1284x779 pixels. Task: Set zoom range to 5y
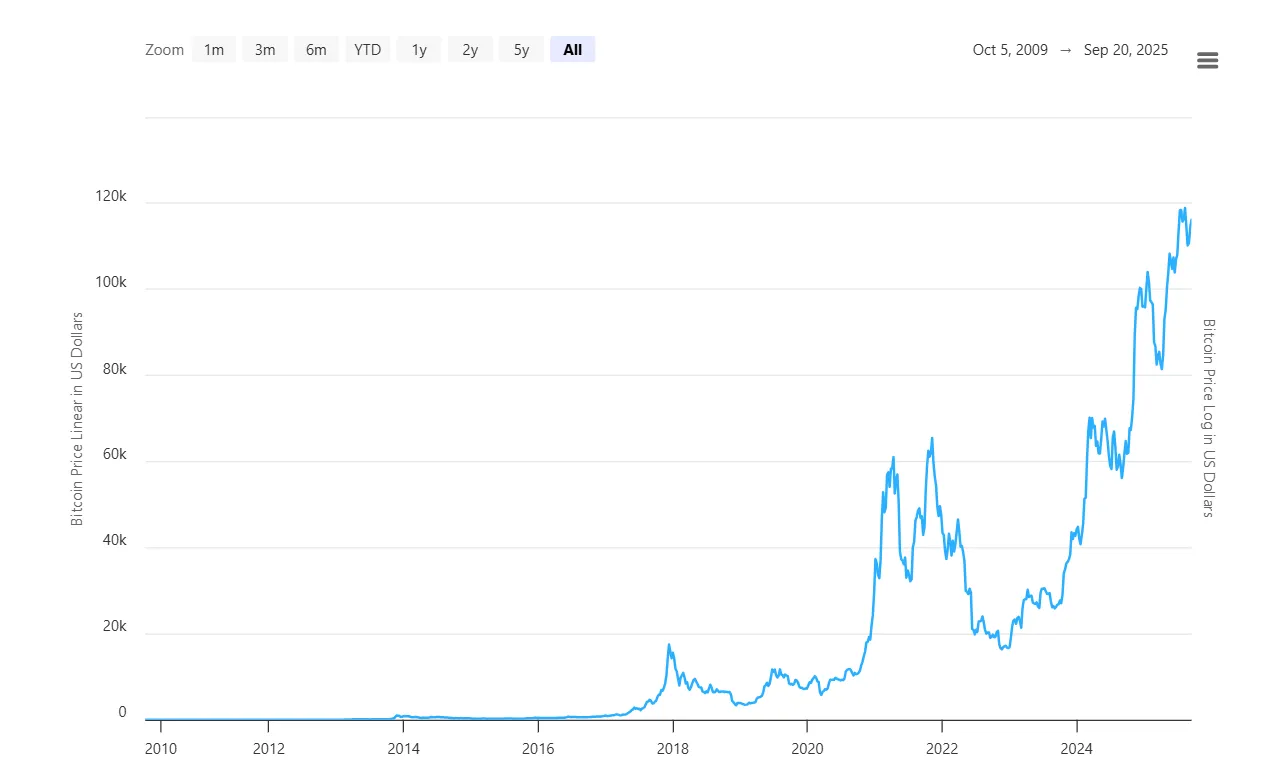521,50
